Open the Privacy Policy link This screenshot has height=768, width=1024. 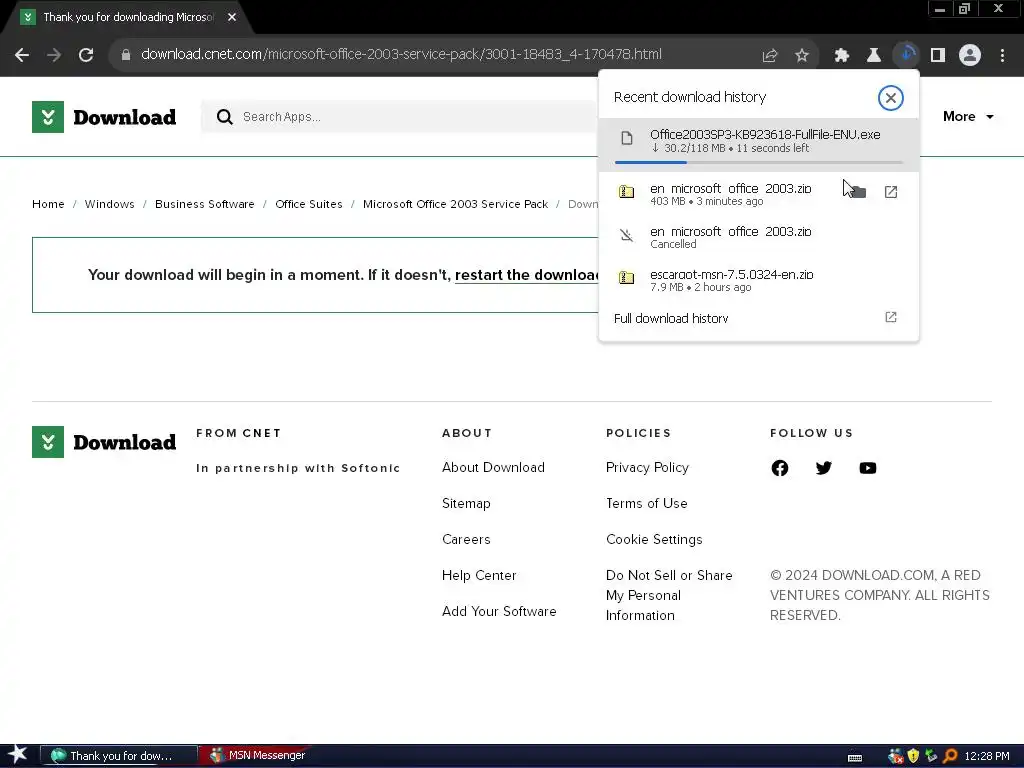[647, 468]
